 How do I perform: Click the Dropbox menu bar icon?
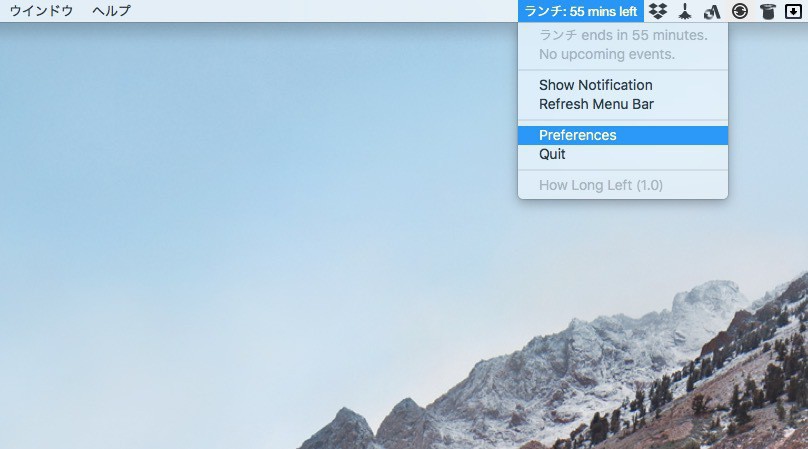658,11
